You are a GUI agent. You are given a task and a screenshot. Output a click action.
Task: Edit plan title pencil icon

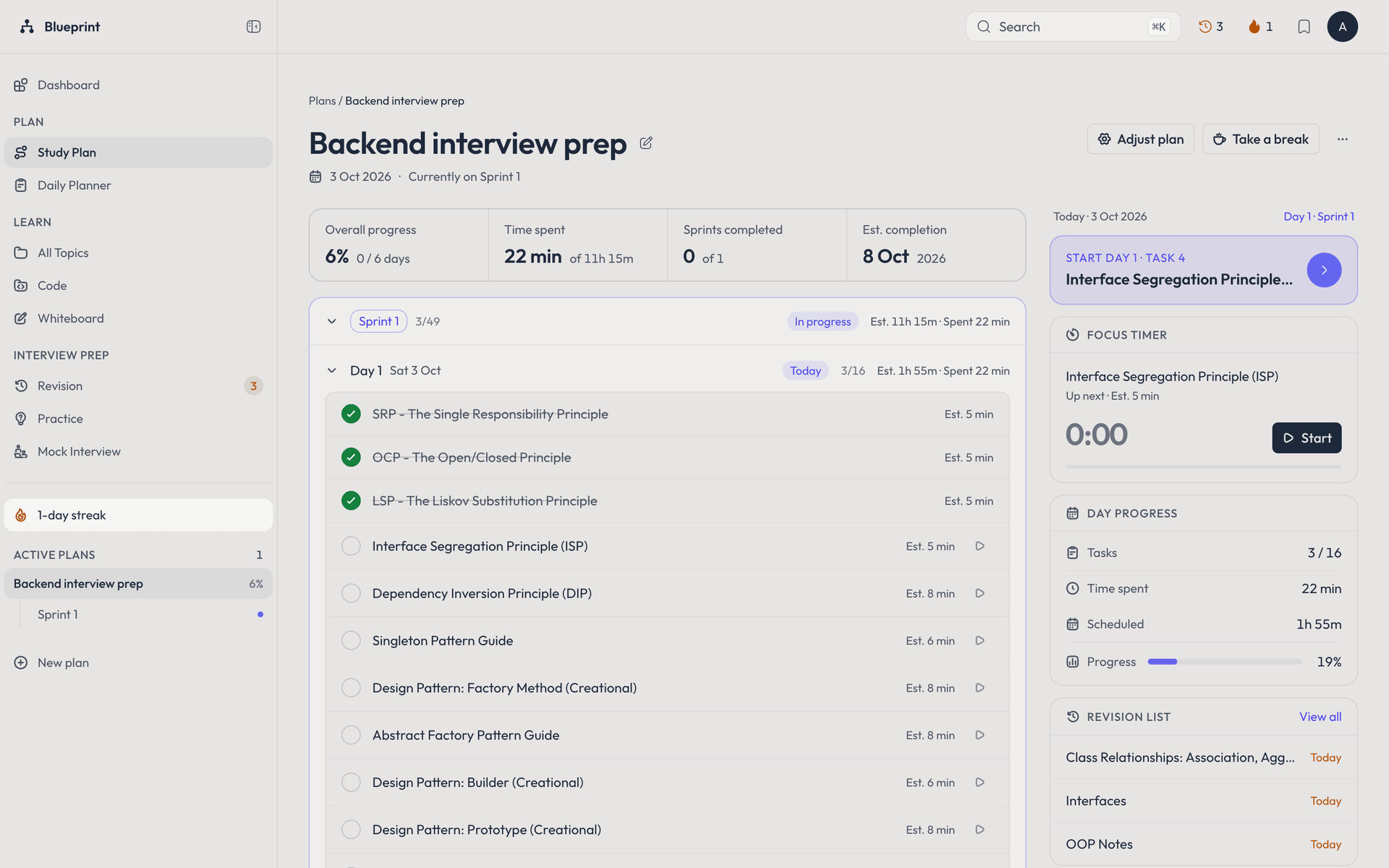click(x=646, y=143)
